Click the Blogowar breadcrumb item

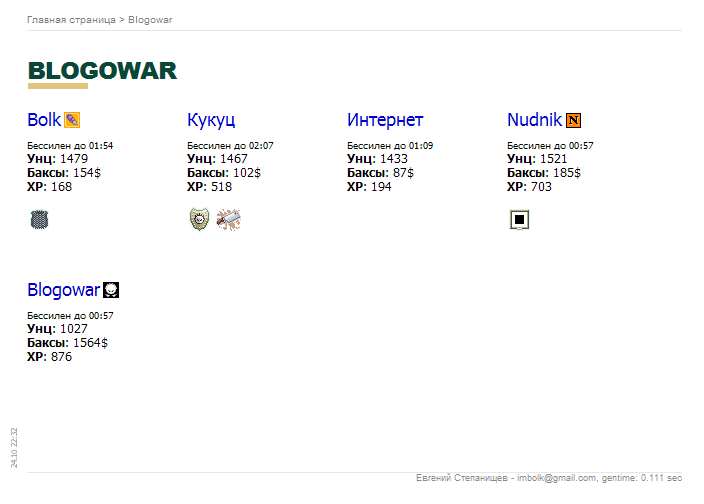(150, 20)
